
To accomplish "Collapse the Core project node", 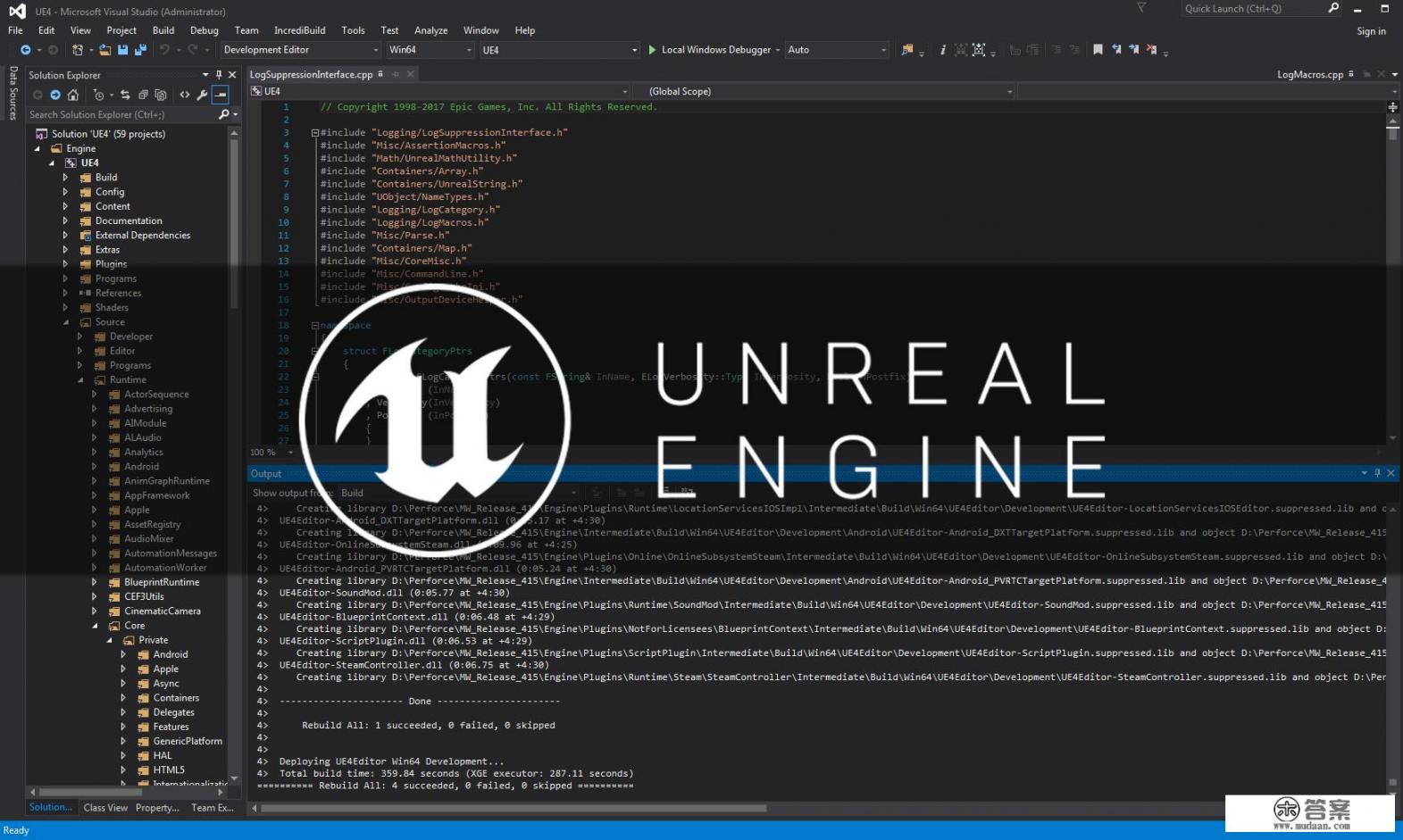I will [x=95, y=626].
